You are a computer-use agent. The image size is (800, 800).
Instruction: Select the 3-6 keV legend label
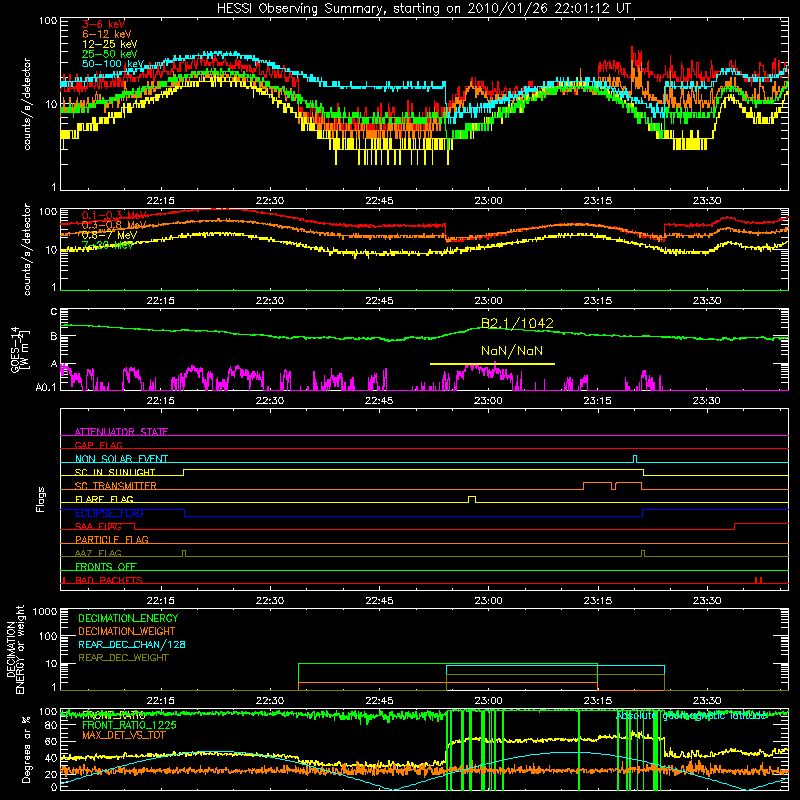pyautogui.click(x=104, y=24)
